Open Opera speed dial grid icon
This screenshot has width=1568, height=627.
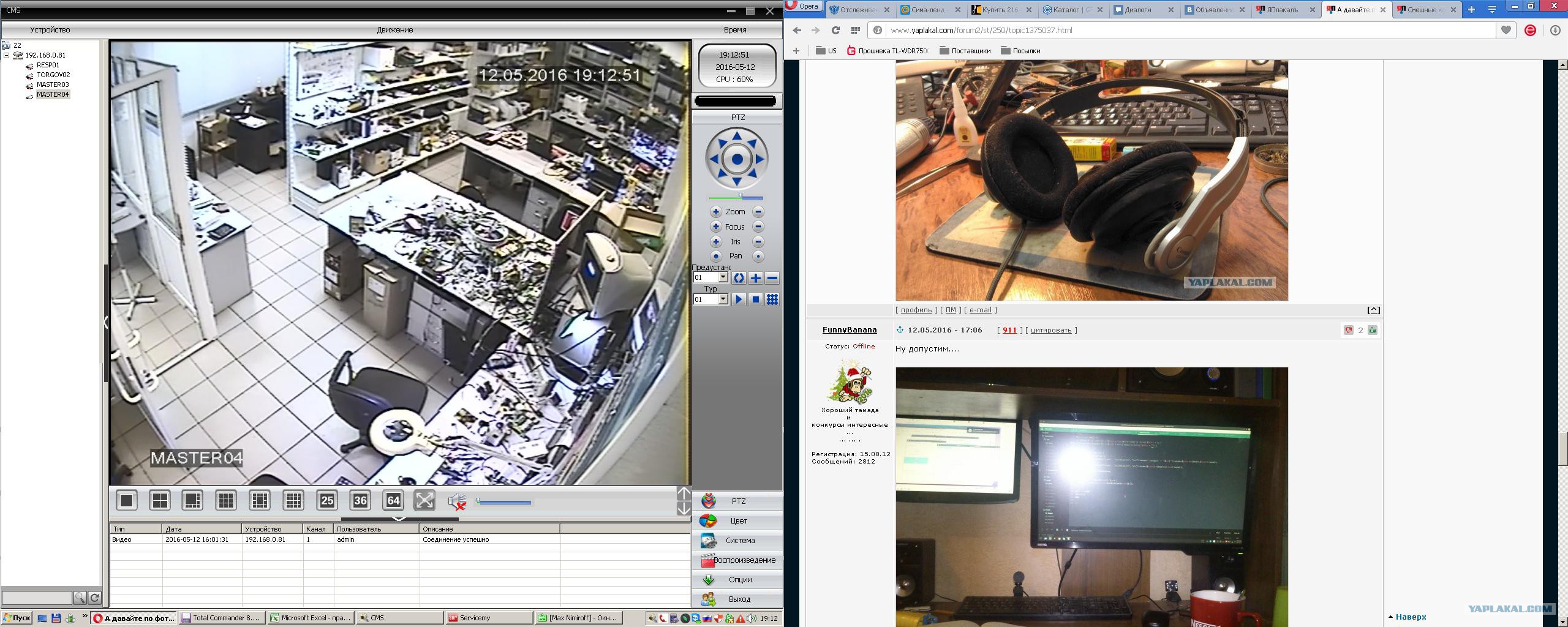[x=856, y=30]
